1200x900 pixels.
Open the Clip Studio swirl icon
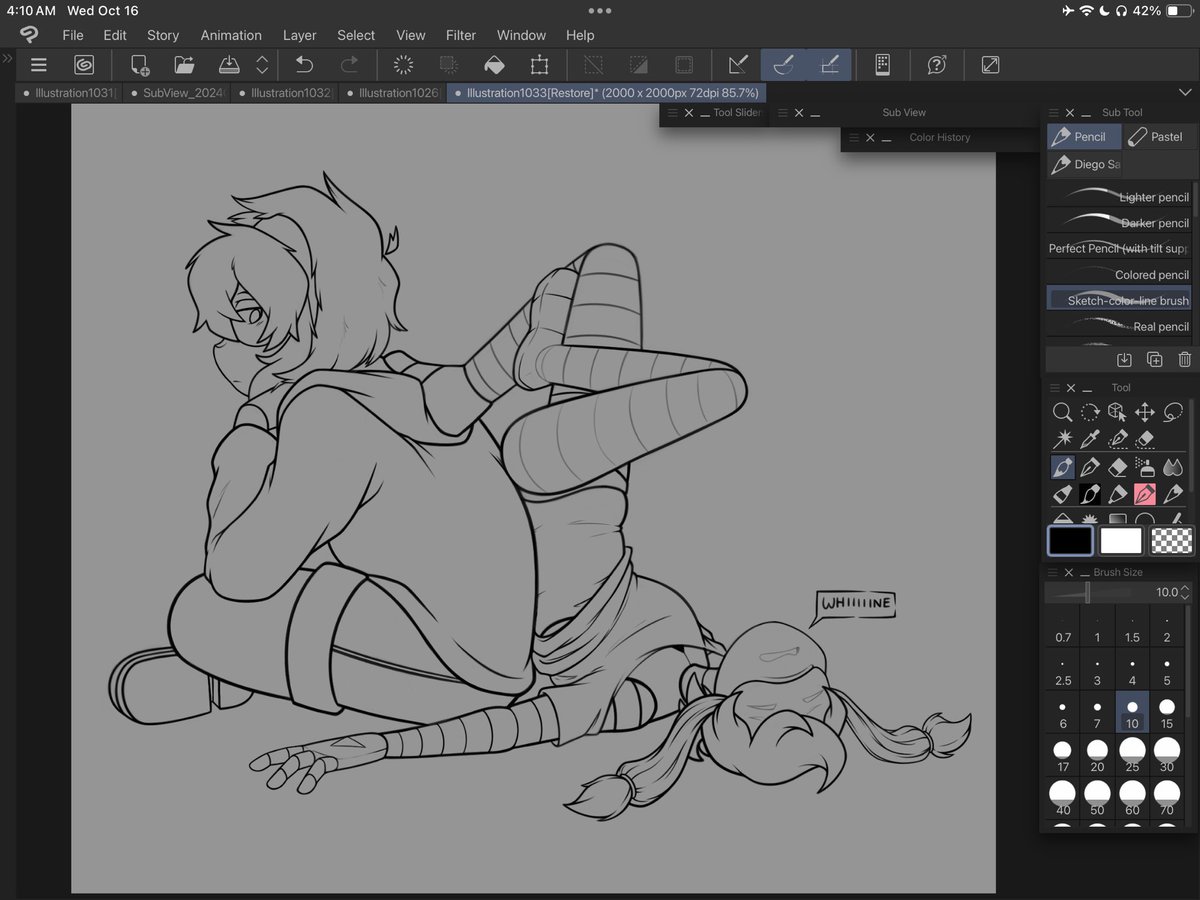pyautogui.click(x=84, y=65)
